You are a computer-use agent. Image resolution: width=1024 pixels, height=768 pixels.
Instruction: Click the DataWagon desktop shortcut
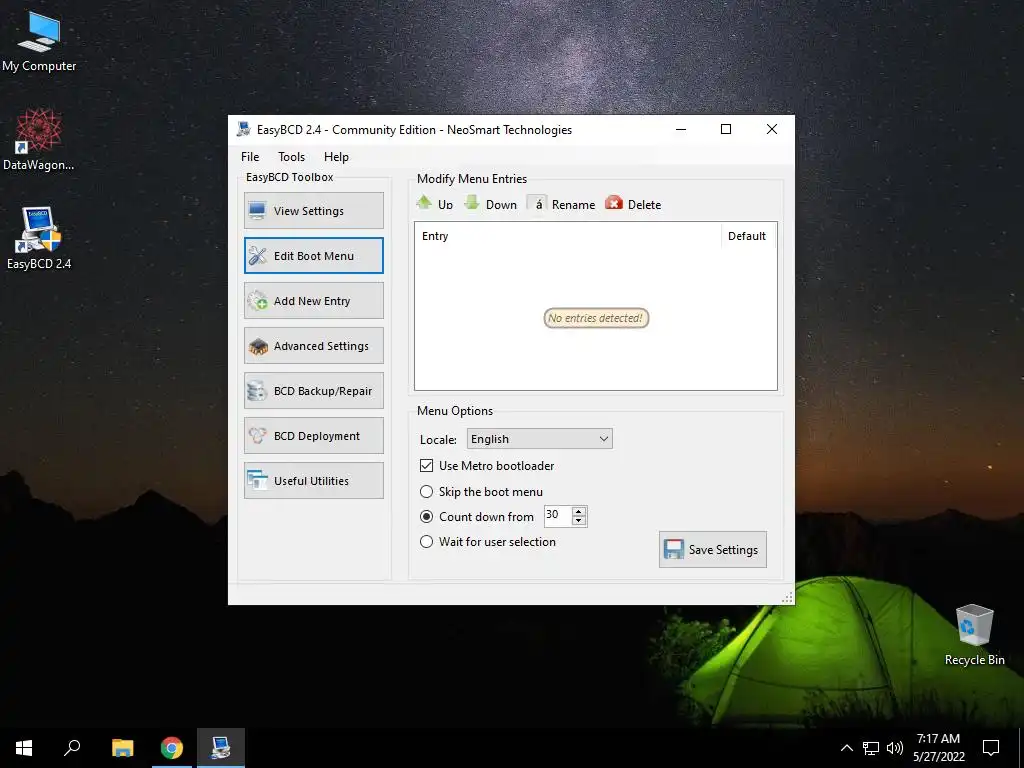pos(39,139)
